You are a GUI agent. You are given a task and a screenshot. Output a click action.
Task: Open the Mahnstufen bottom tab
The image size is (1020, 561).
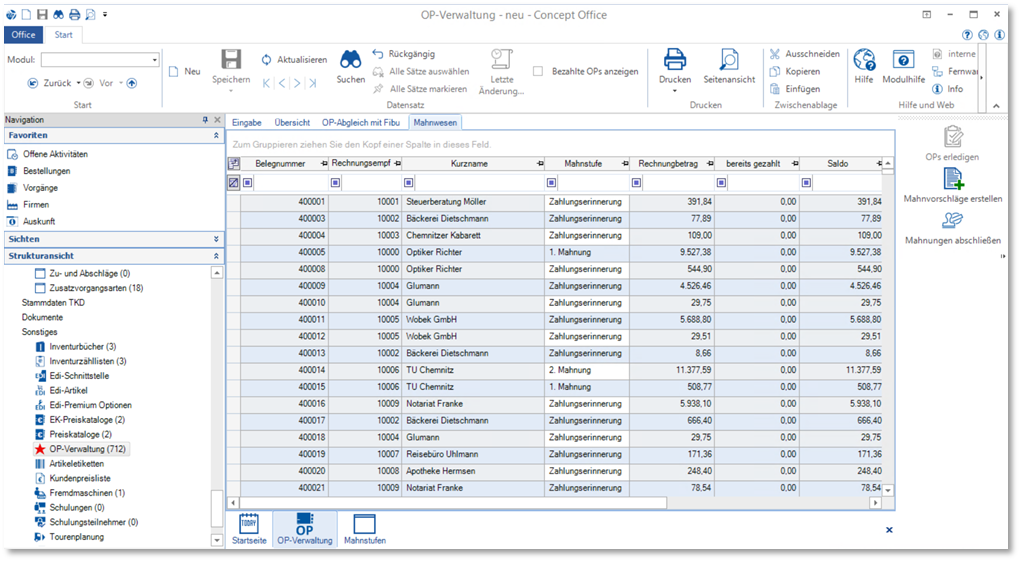(364, 528)
